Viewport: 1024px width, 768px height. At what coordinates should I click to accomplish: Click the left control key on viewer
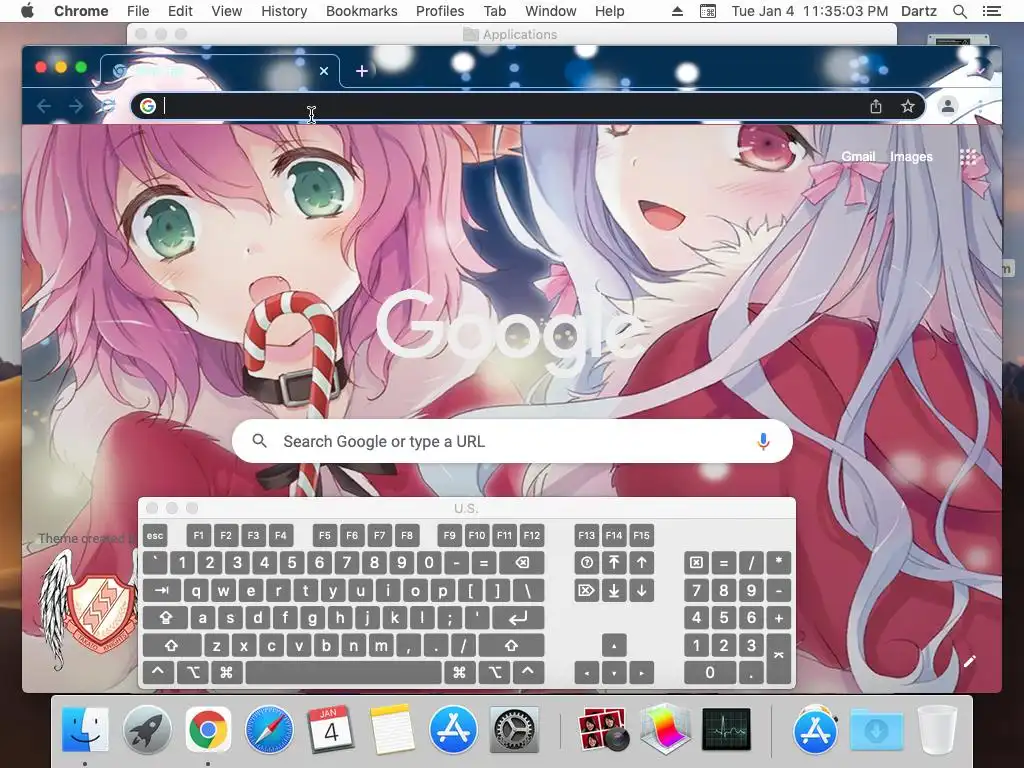coord(158,672)
